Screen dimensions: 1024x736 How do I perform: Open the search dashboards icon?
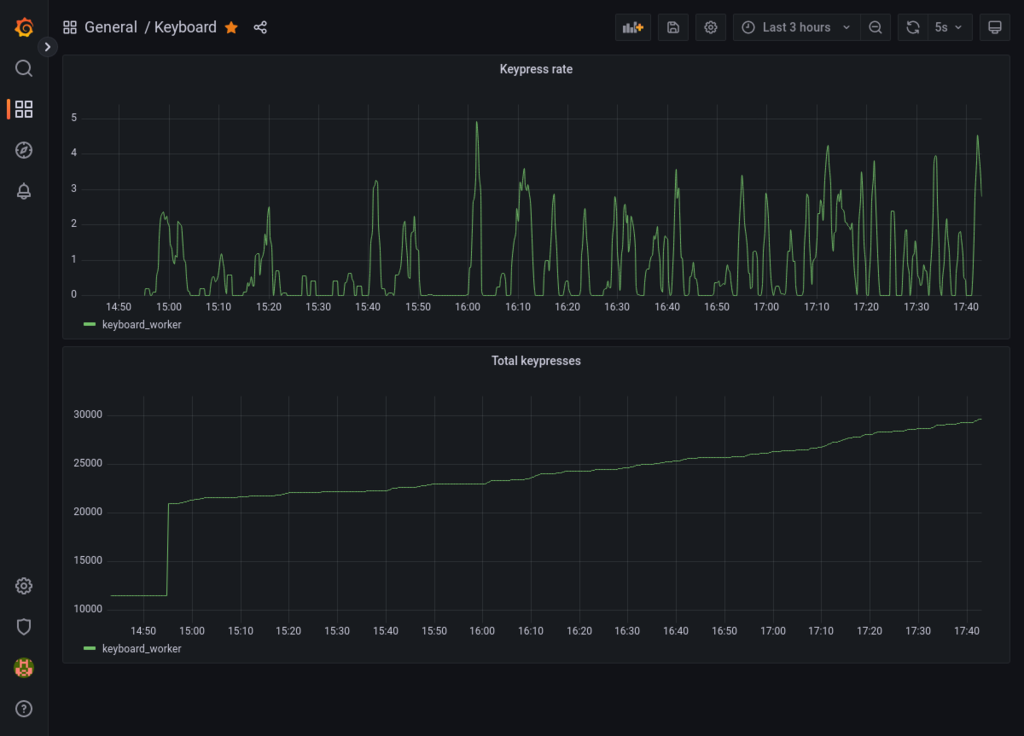(24, 69)
